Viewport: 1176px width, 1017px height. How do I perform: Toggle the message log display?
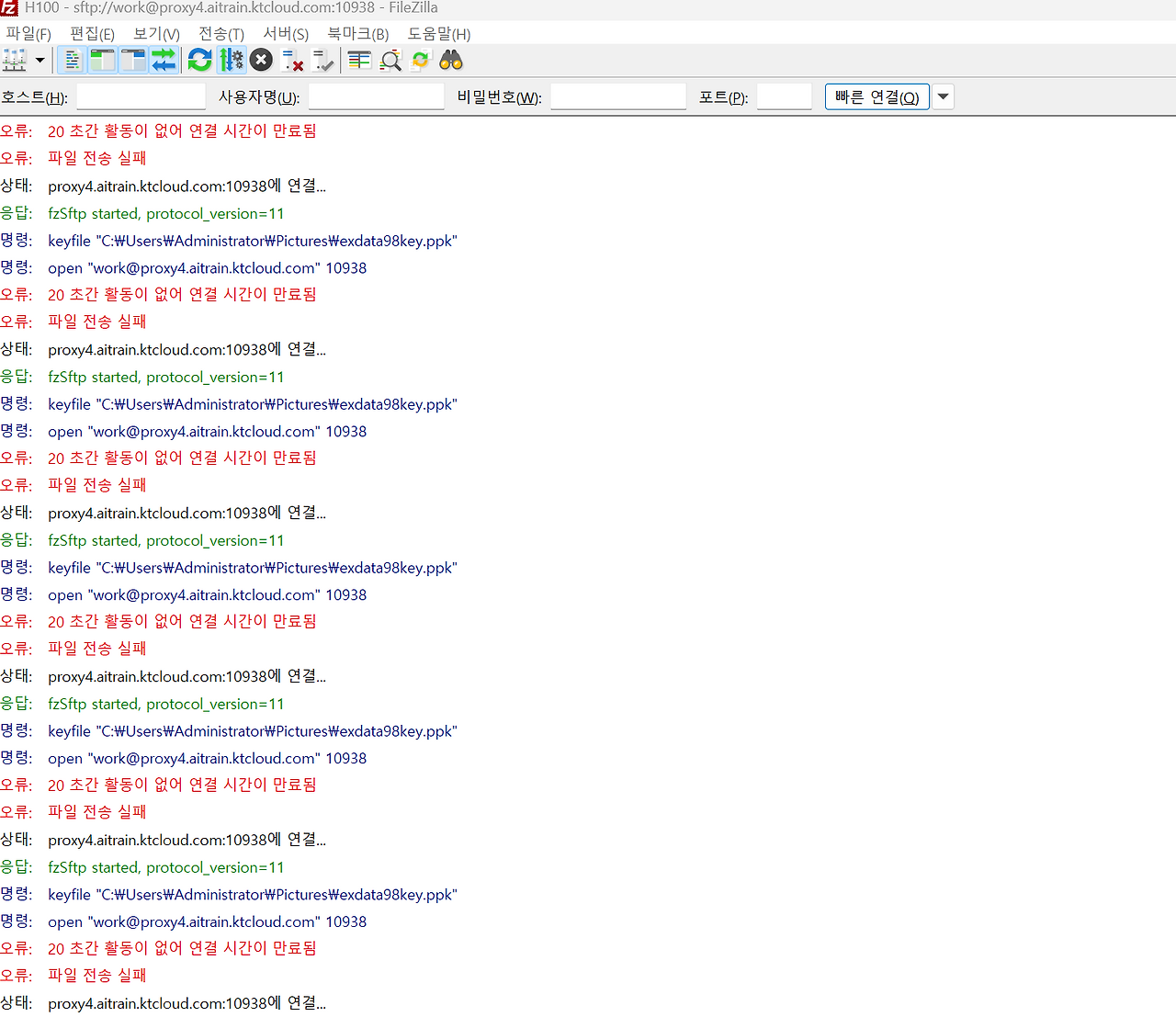click(72, 61)
